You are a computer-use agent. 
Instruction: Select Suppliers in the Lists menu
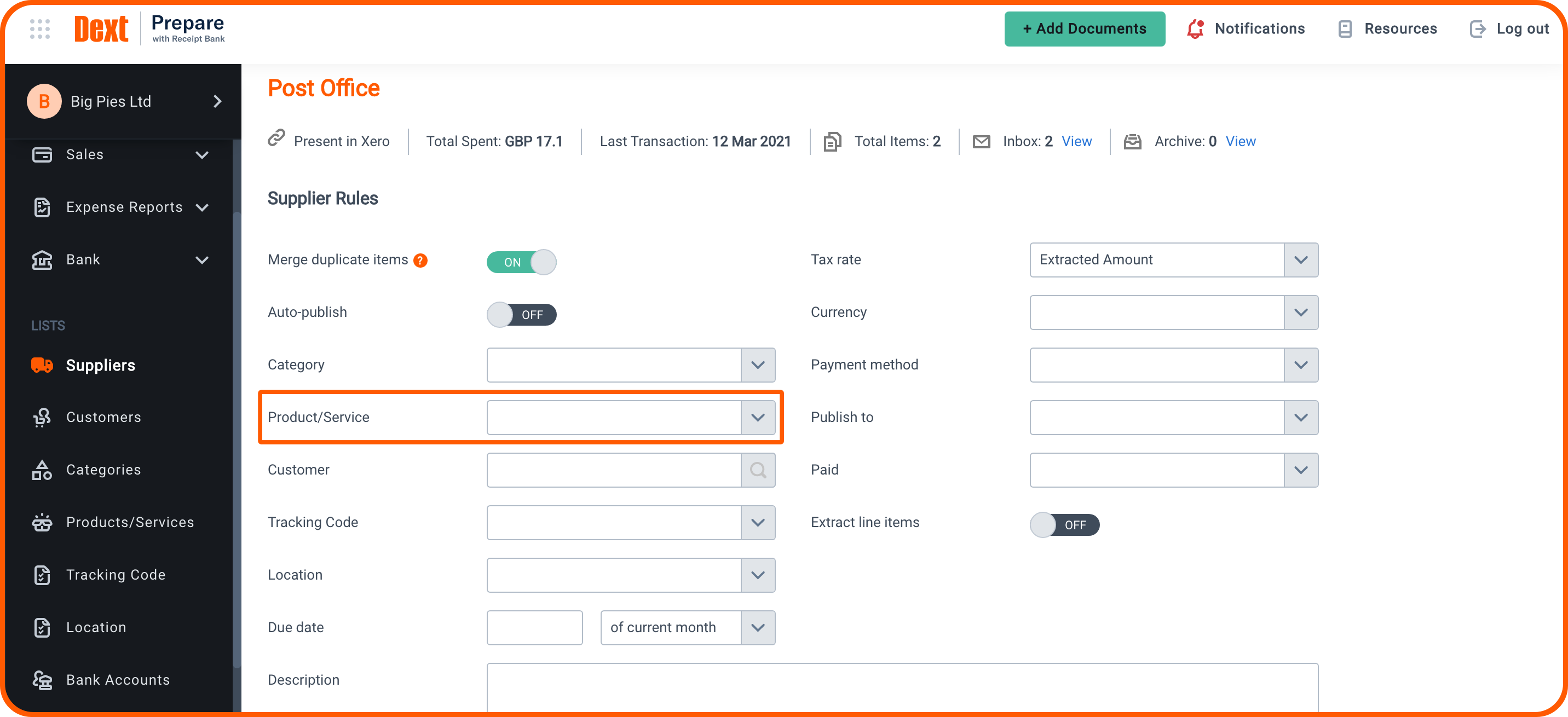point(101,365)
